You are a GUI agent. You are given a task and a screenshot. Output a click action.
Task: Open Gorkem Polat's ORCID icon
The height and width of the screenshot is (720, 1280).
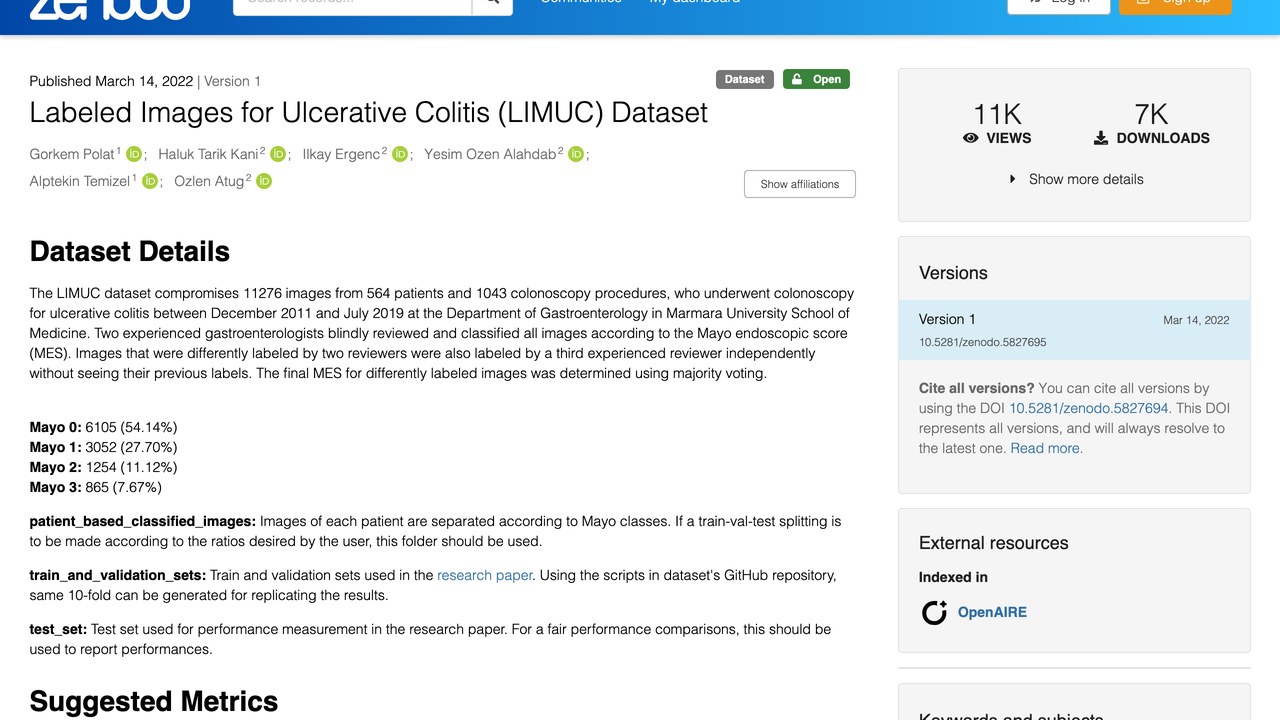134,154
